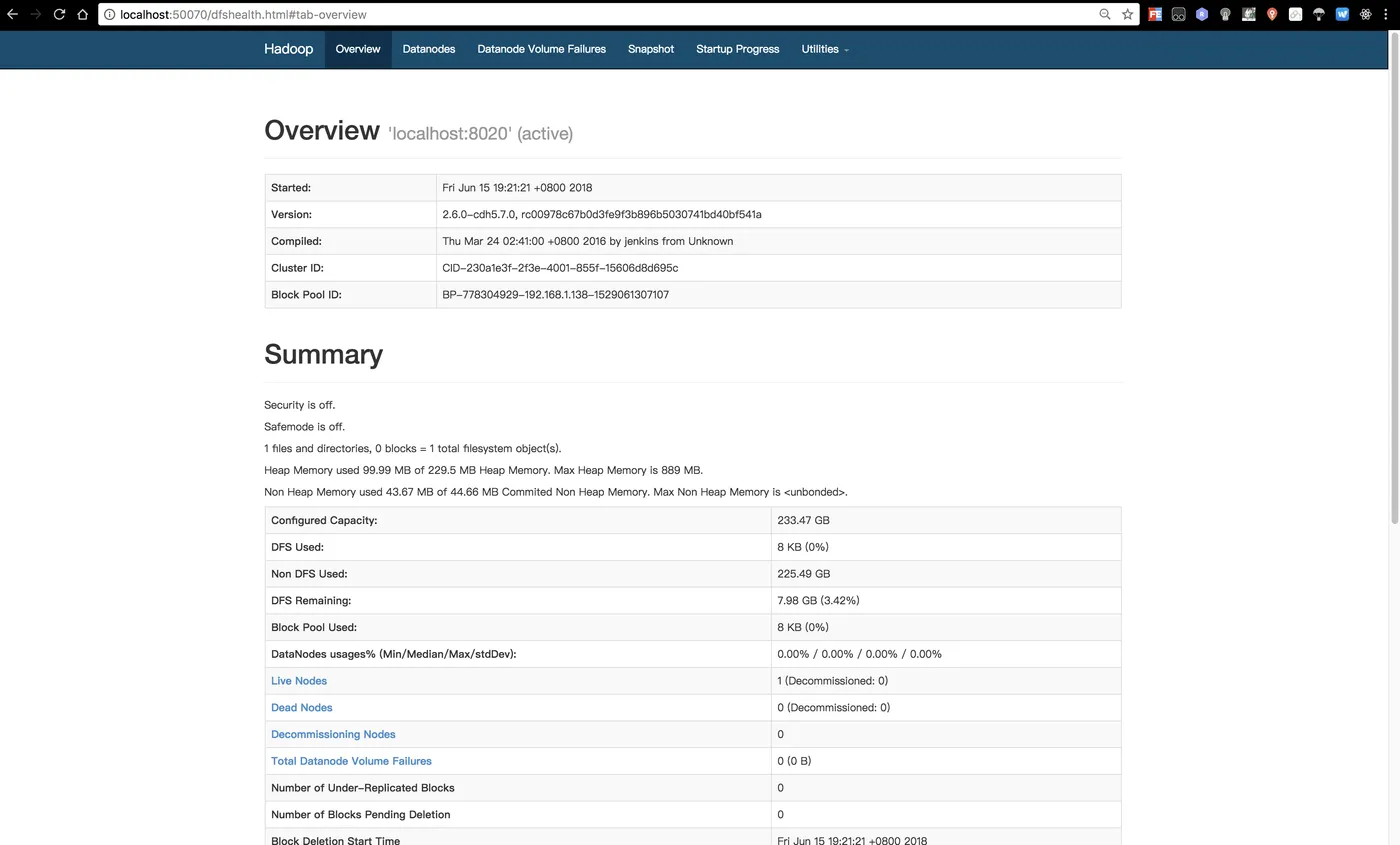Click the Hadoop brand link
This screenshot has height=845, width=1400.
[x=288, y=49]
